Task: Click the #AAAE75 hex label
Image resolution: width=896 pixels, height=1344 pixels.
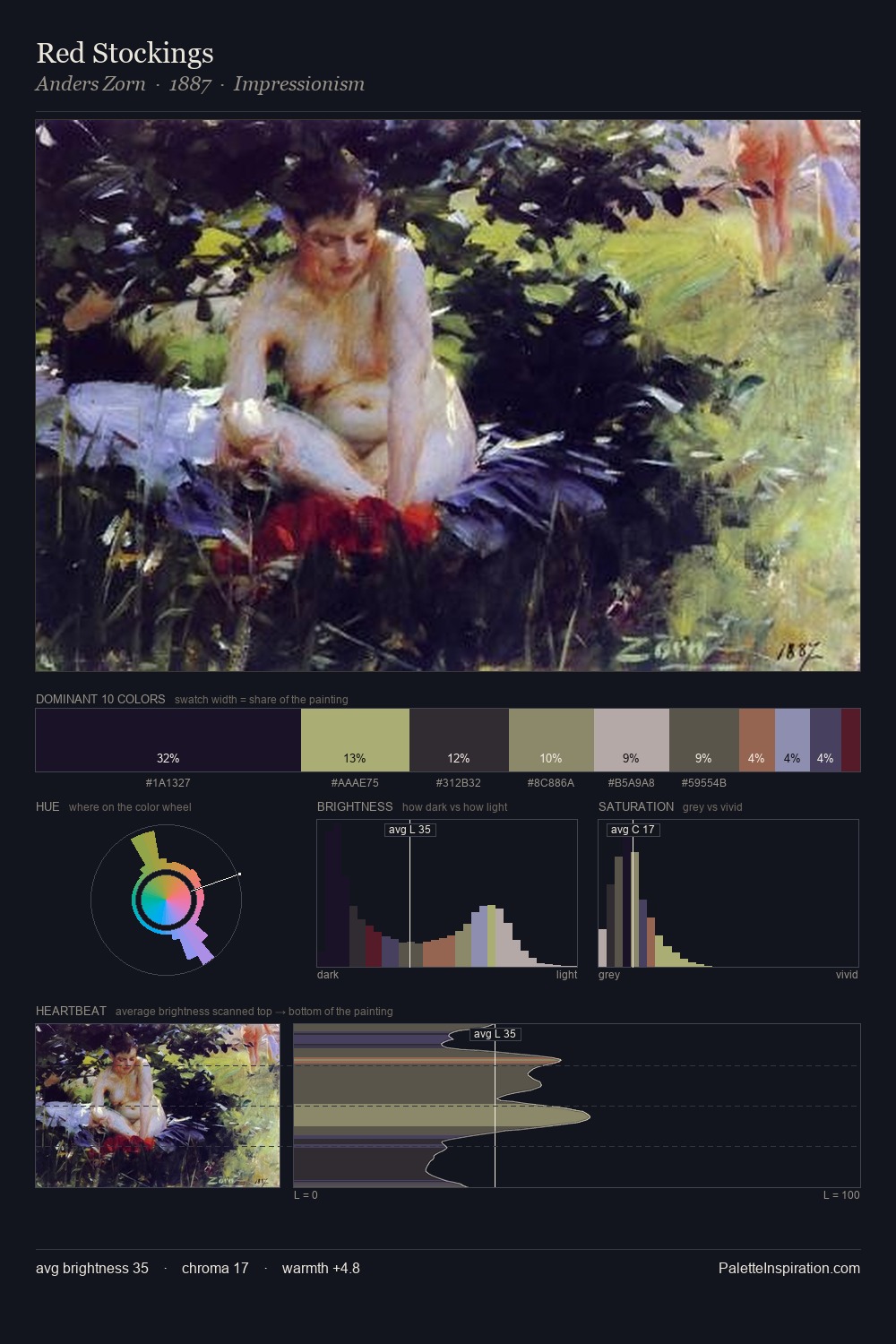Action: click(x=355, y=783)
